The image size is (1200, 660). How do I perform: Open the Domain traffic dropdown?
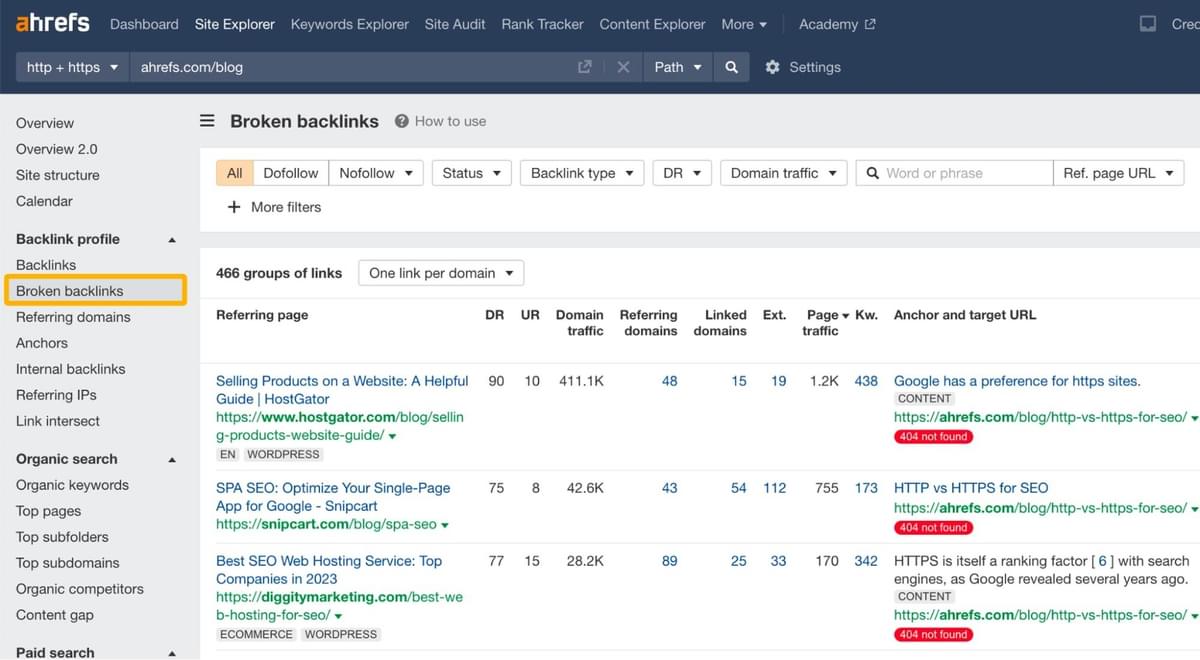point(784,173)
